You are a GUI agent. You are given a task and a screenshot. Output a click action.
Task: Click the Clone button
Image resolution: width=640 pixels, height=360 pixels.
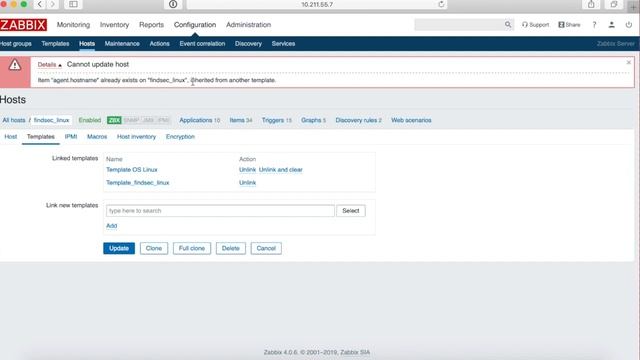point(154,248)
